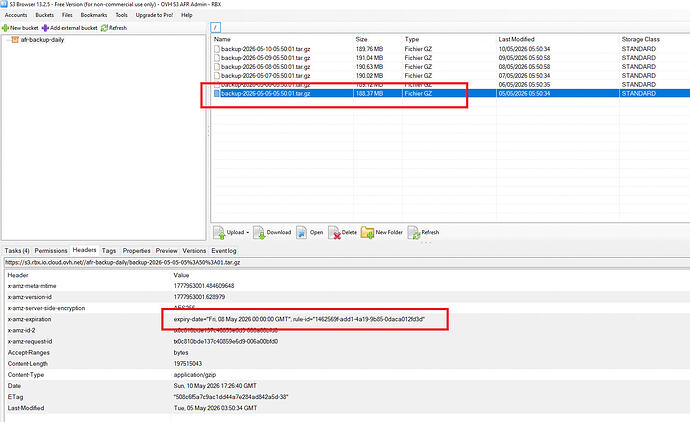Open the Buckets menu
Viewport: 690px width, 422px height.
point(44,15)
